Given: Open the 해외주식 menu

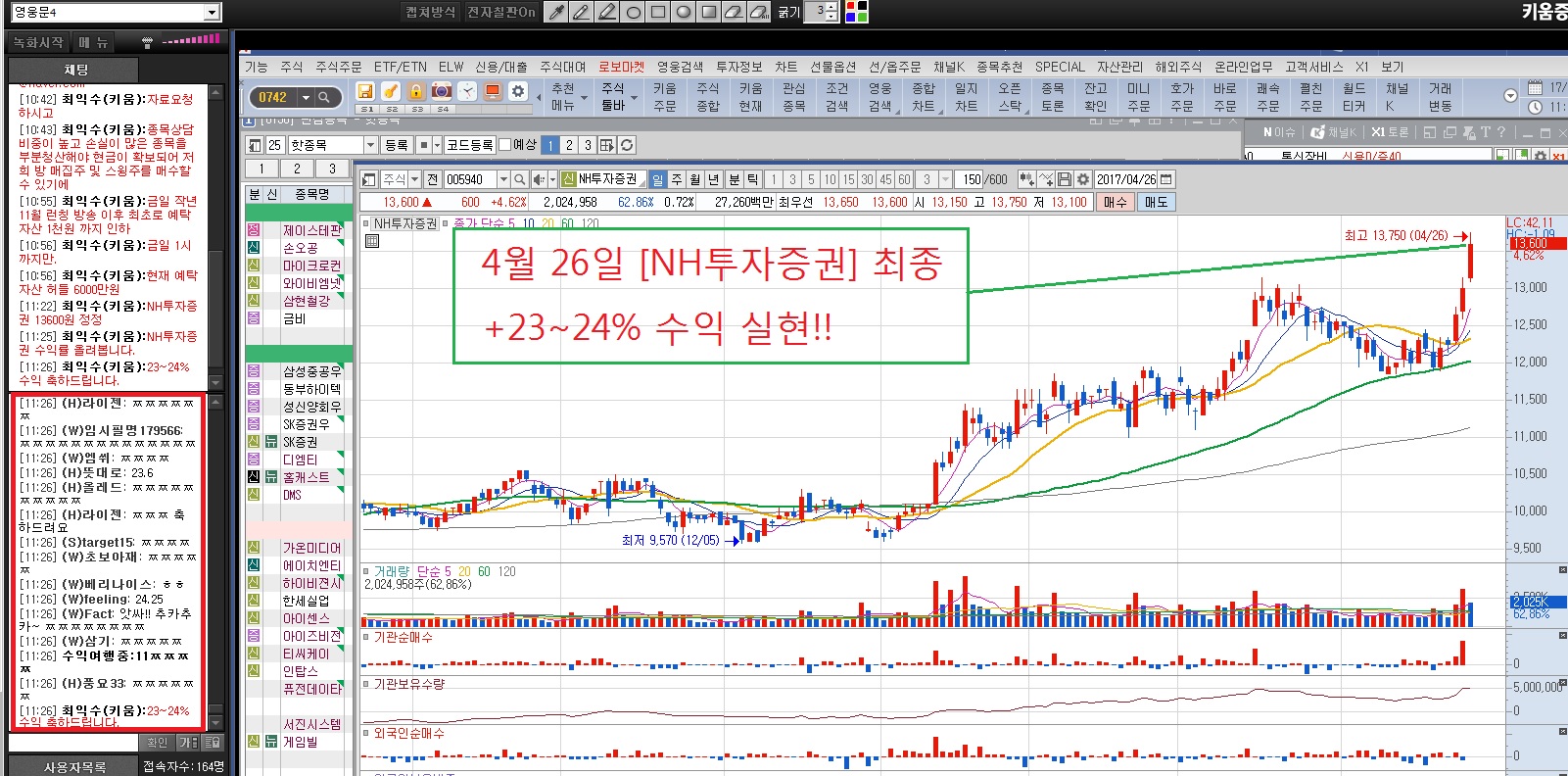Looking at the screenshot, I should (x=1178, y=67).
